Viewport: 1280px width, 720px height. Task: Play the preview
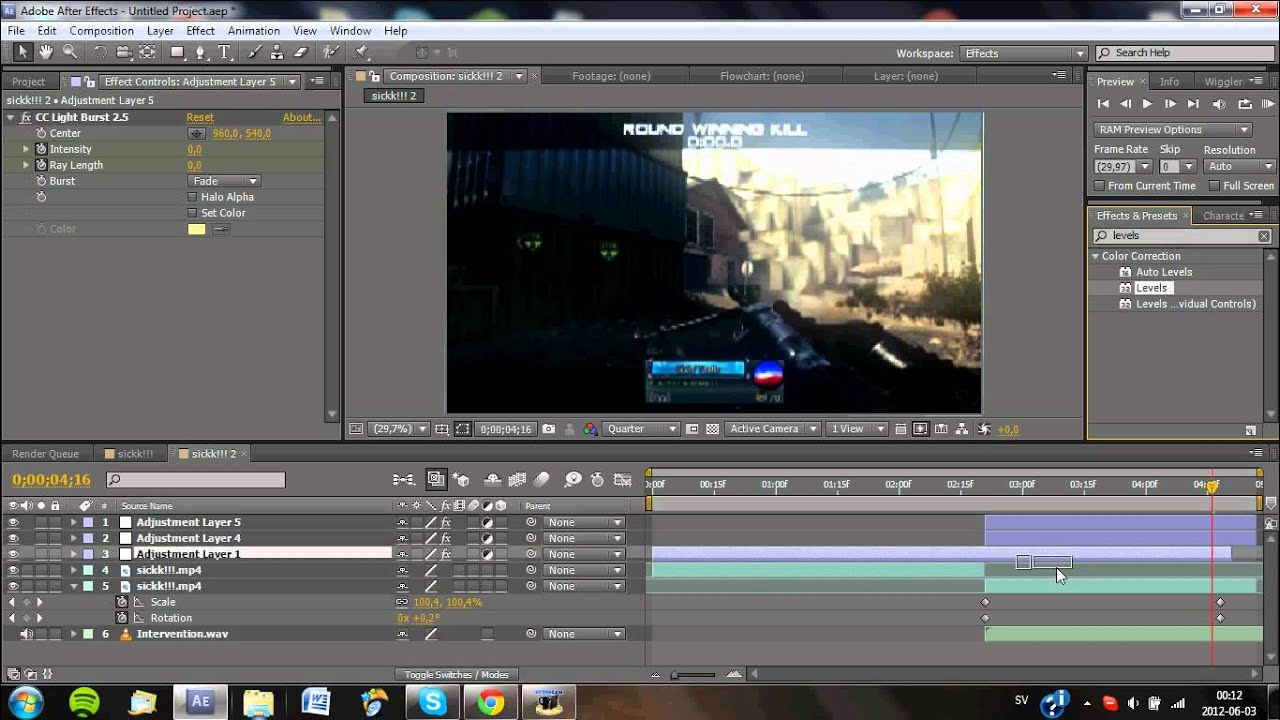(x=1147, y=104)
